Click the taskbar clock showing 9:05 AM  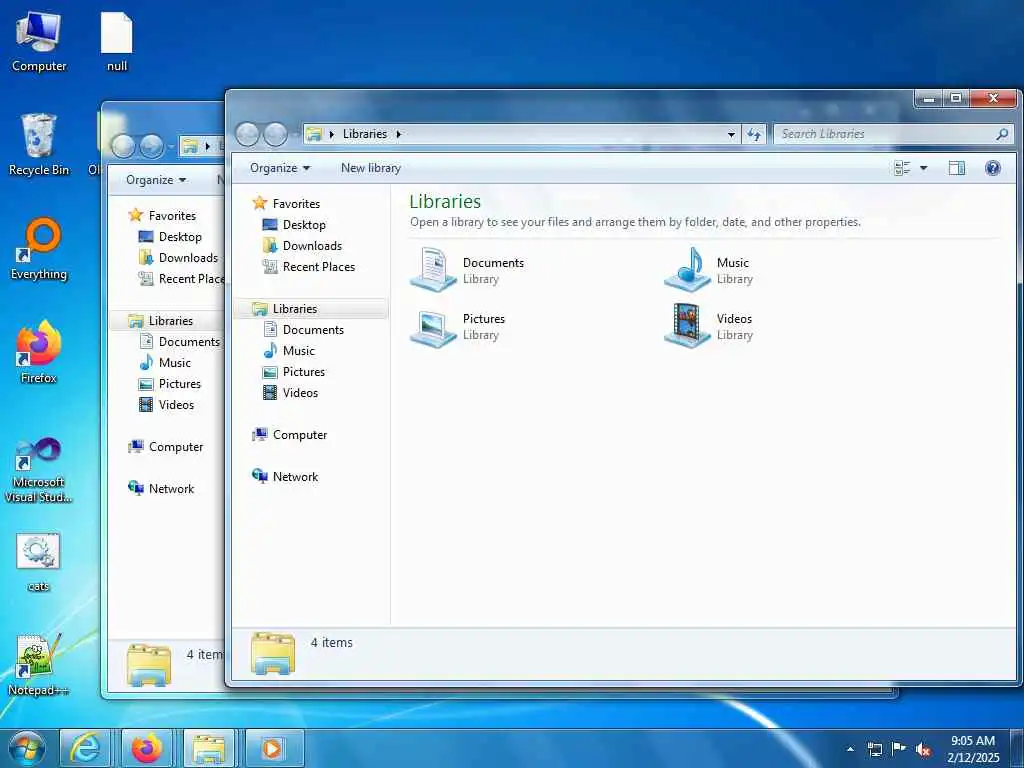pyautogui.click(x=973, y=749)
